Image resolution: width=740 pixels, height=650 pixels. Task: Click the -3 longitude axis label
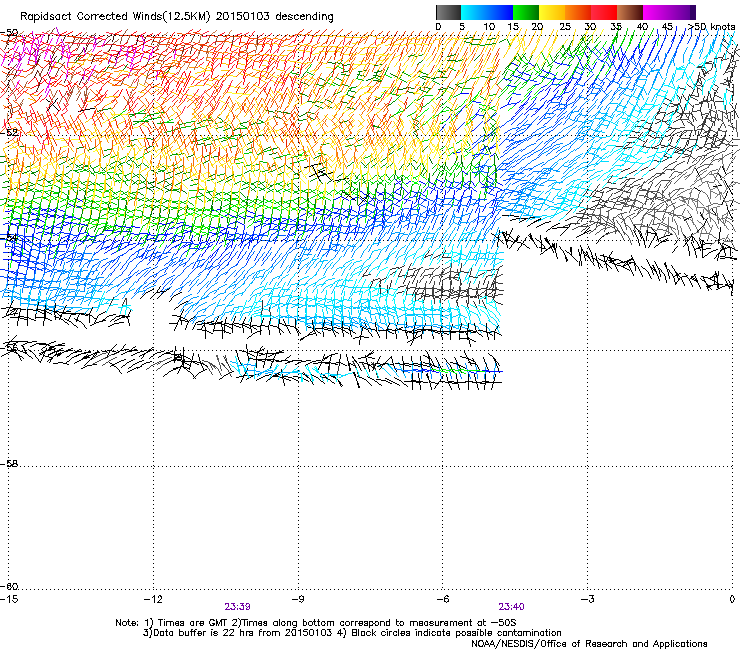pyautogui.click(x=588, y=599)
